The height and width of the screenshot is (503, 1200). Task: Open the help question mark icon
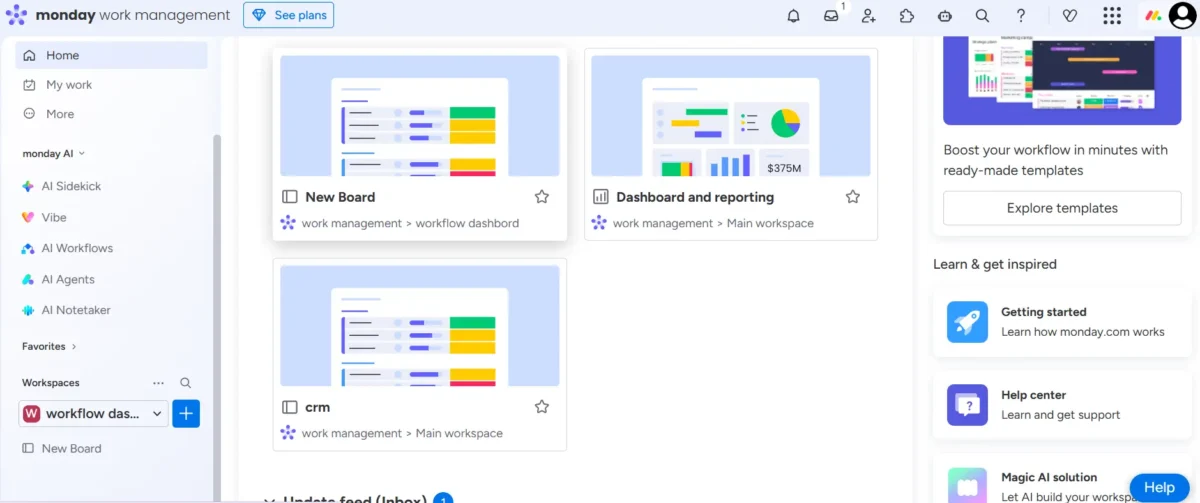tap(1021, 16)
